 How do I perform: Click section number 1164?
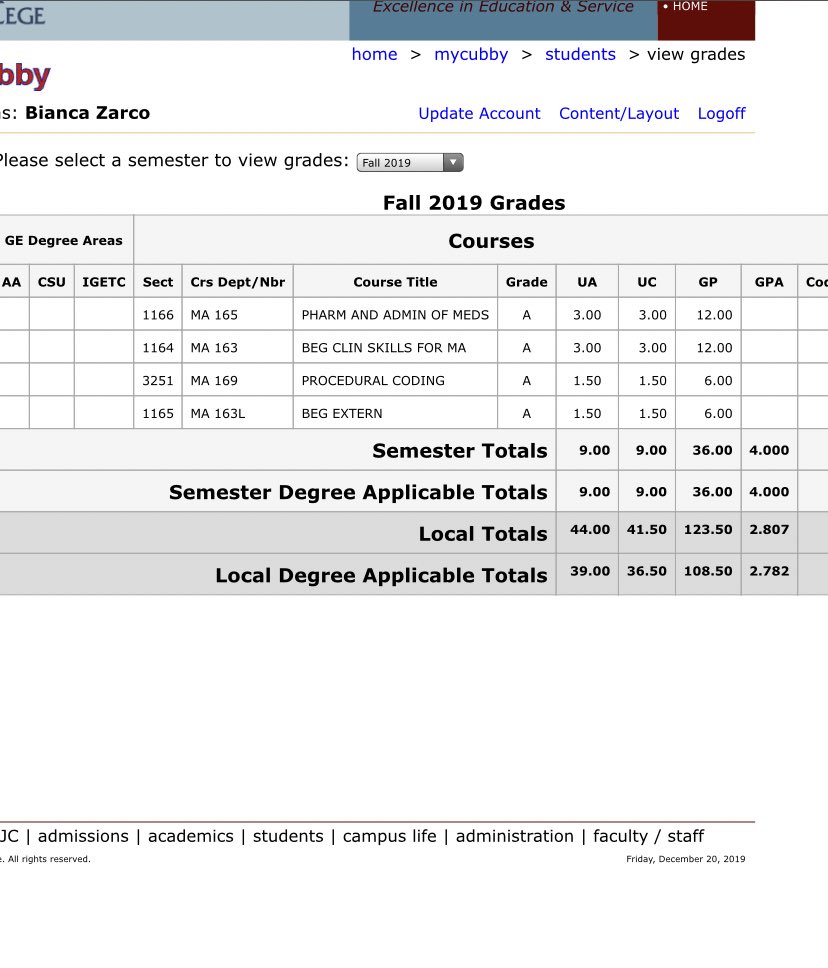[158, 348]
